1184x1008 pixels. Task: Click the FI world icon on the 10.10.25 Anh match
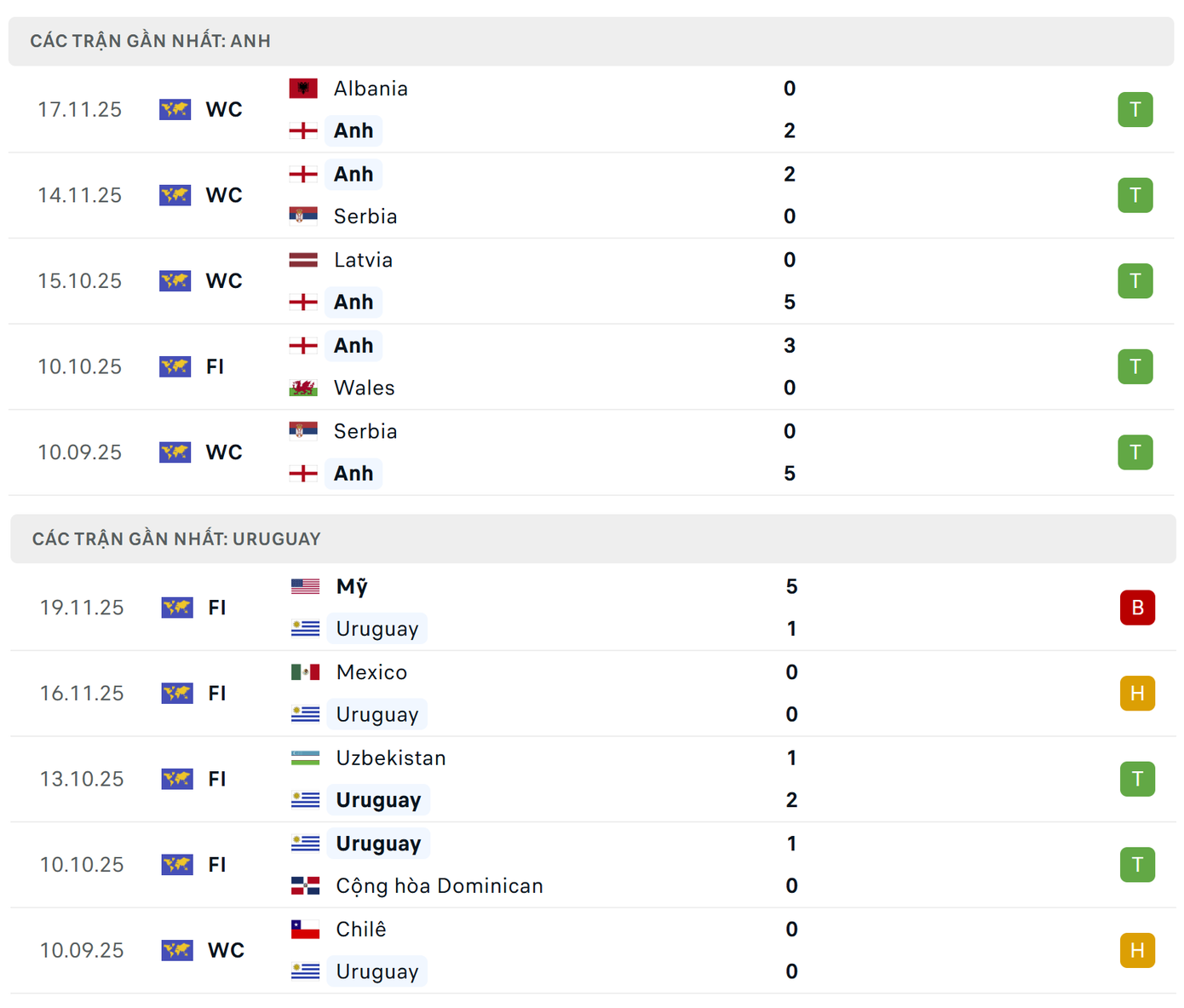[175, 366]
